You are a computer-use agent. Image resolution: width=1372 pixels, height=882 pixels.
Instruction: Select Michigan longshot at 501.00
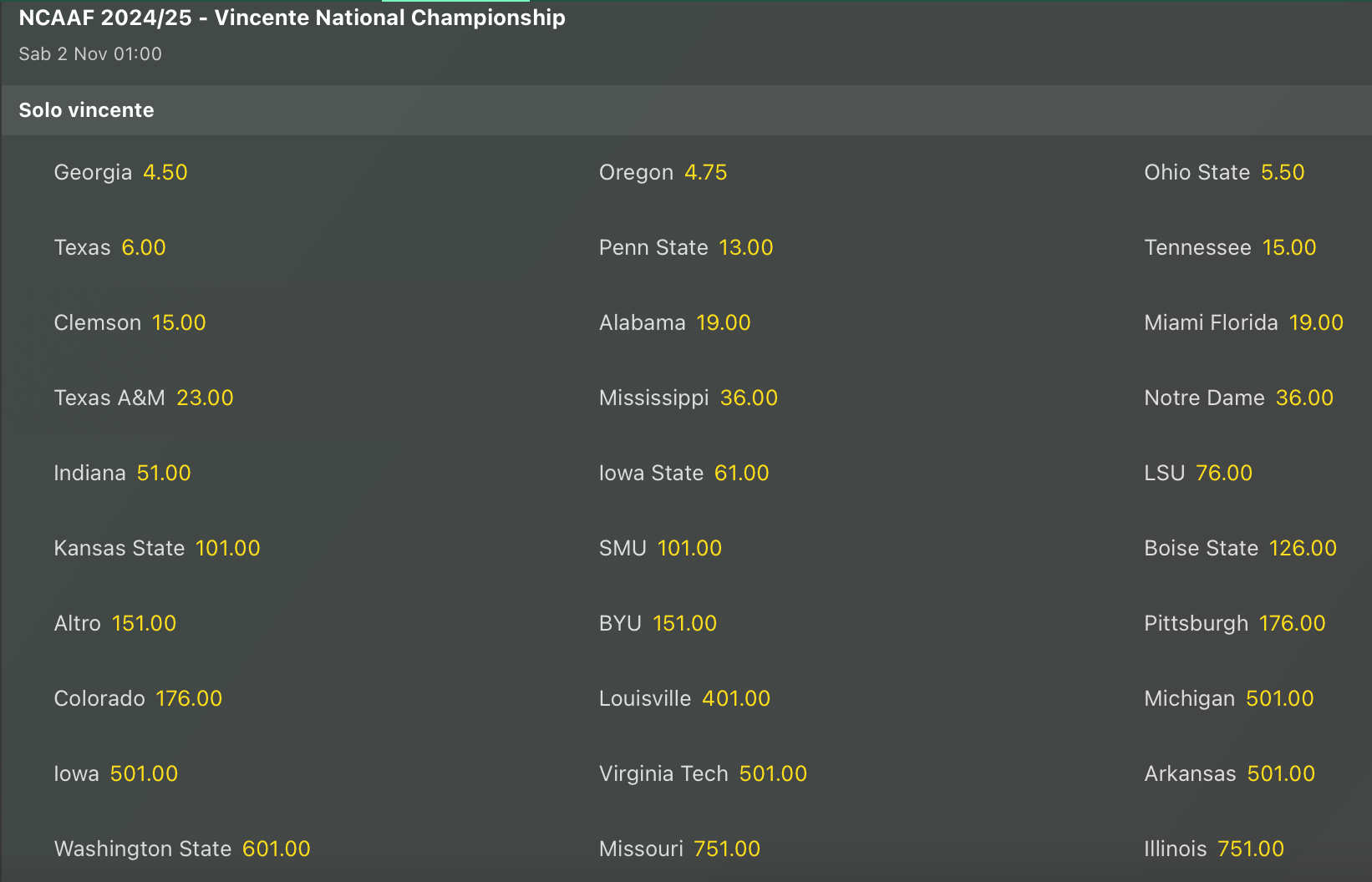click(1228, 698)
